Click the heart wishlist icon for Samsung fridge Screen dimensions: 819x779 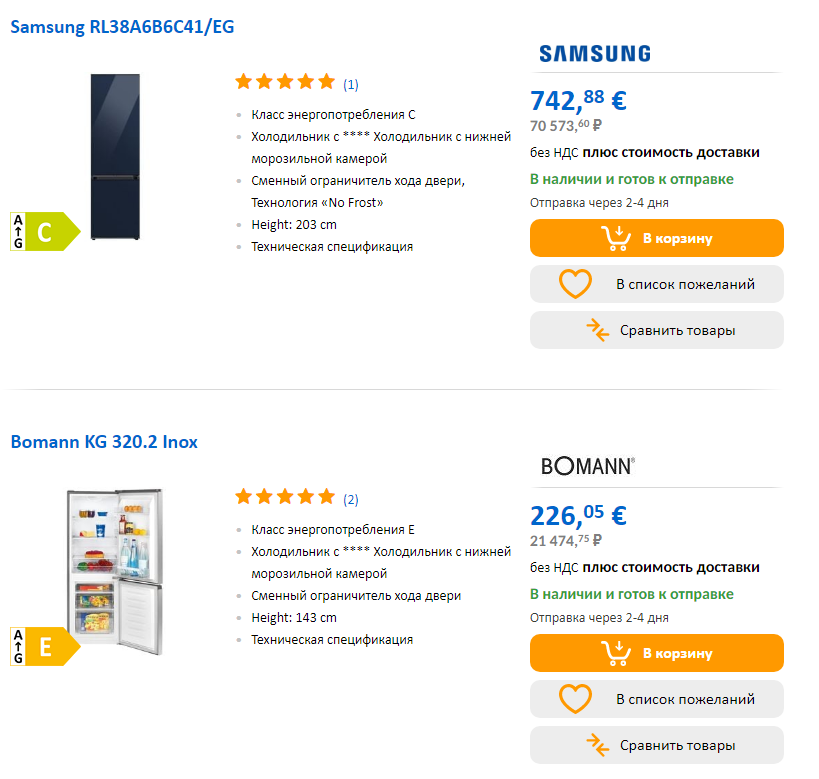pyautogui.click(x=575, y=284)
